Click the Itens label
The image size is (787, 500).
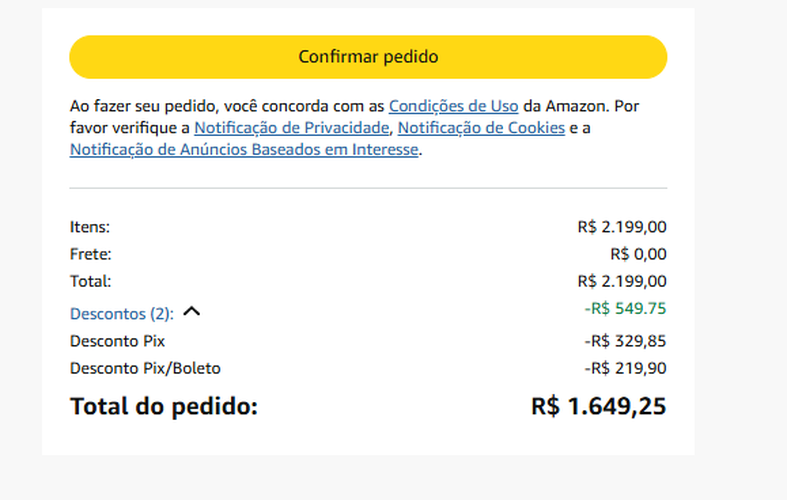tap(90, 227)
